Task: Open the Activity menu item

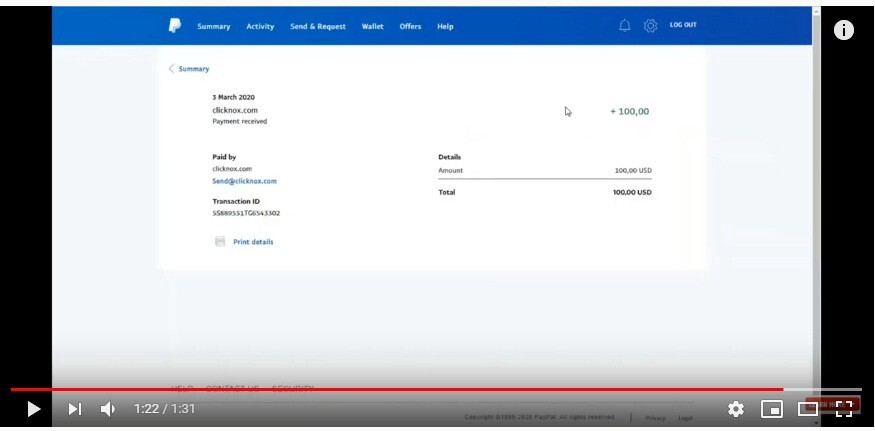Action: pyautogui.click(x=260, y=26)
